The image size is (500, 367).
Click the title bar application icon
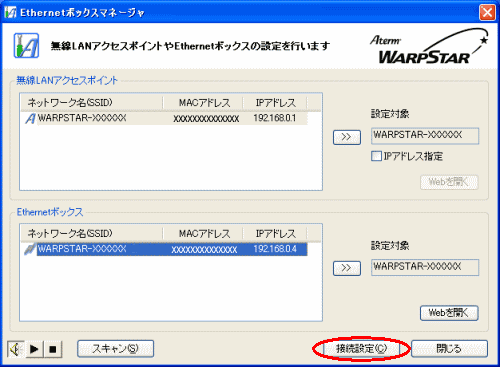(10, 12)
